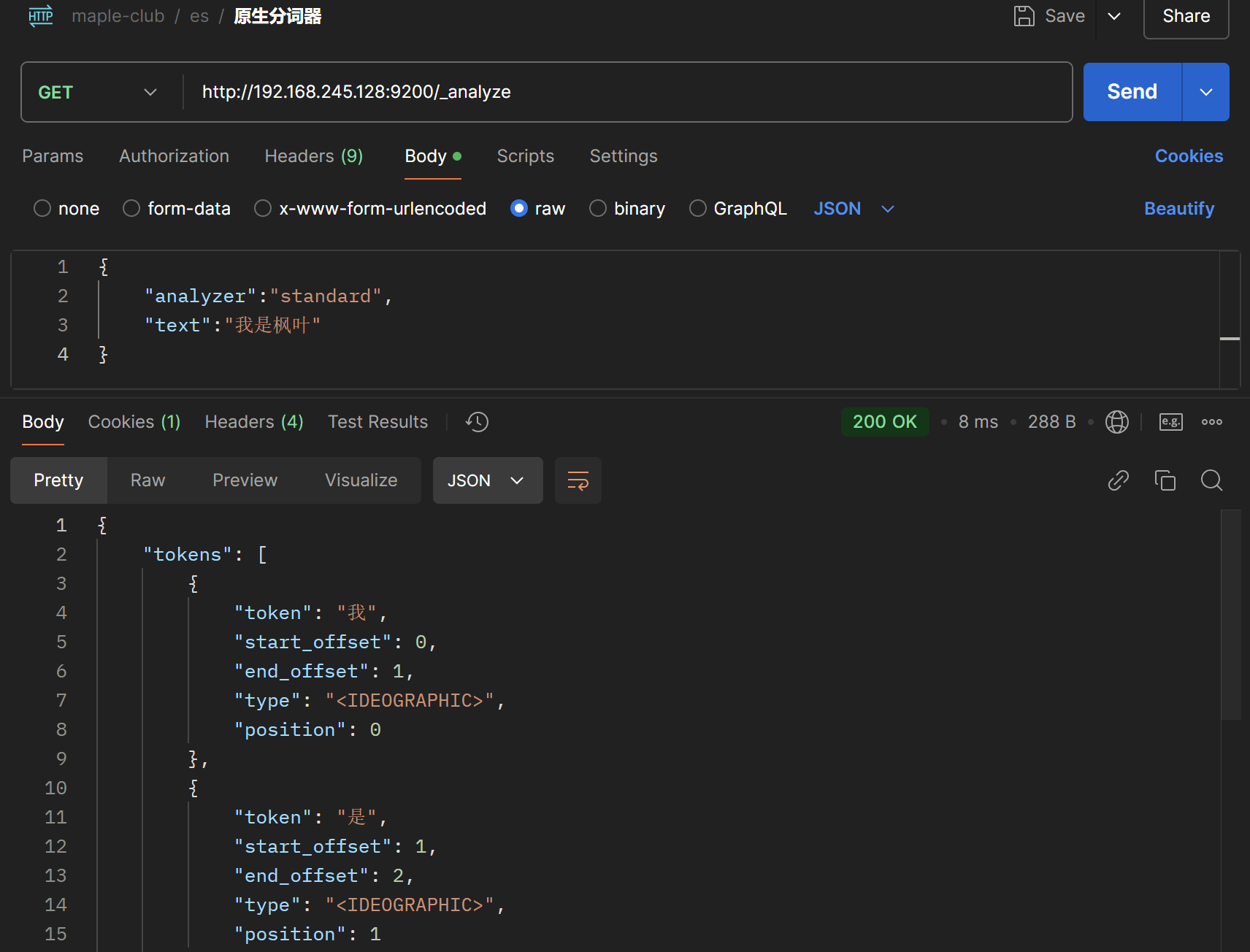Screen dimensions: 1250x952
Task: Switch response view to Pretty
Action: tap(58, 480)
